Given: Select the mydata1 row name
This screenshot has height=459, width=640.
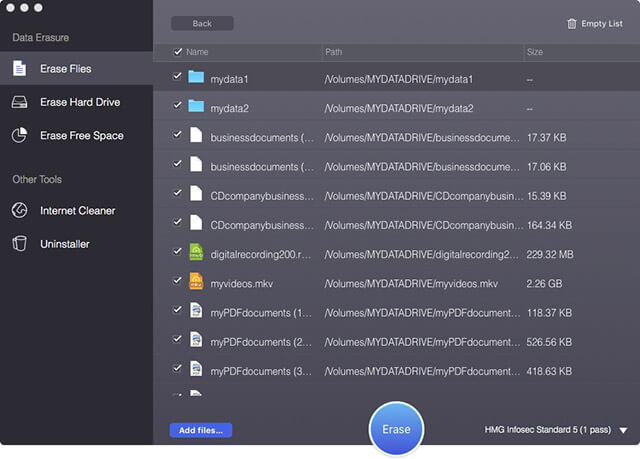Looking at the screenshot, I should click(229, 79).
